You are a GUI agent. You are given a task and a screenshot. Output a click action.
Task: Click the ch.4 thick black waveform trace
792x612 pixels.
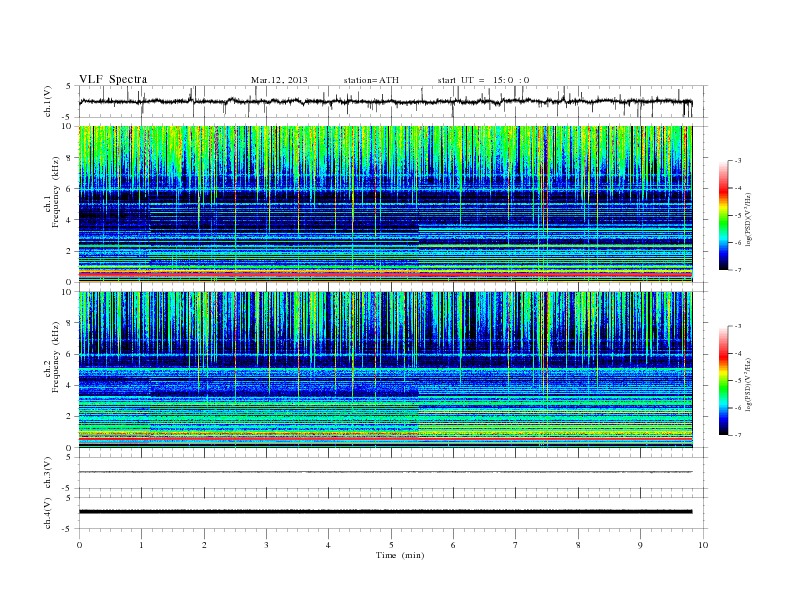[x=385, y=512]
